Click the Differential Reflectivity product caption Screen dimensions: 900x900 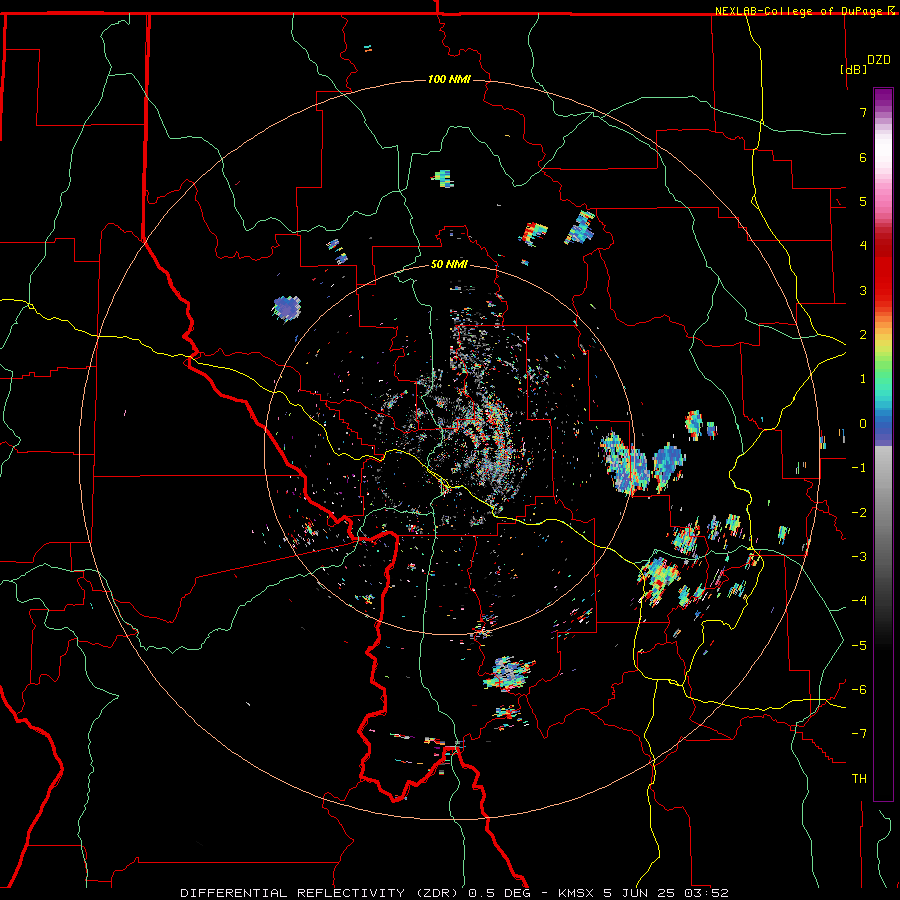(x=454, y=893)
